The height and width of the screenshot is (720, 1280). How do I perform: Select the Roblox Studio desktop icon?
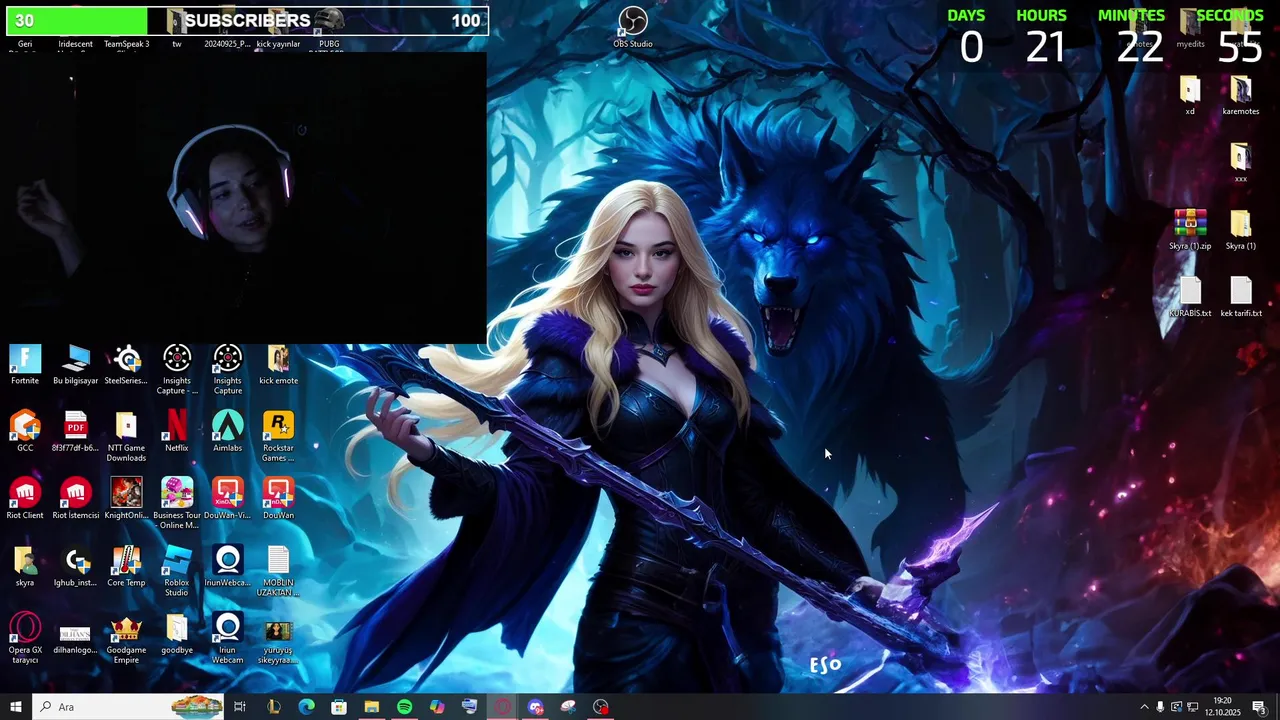(x=177, y=571)
